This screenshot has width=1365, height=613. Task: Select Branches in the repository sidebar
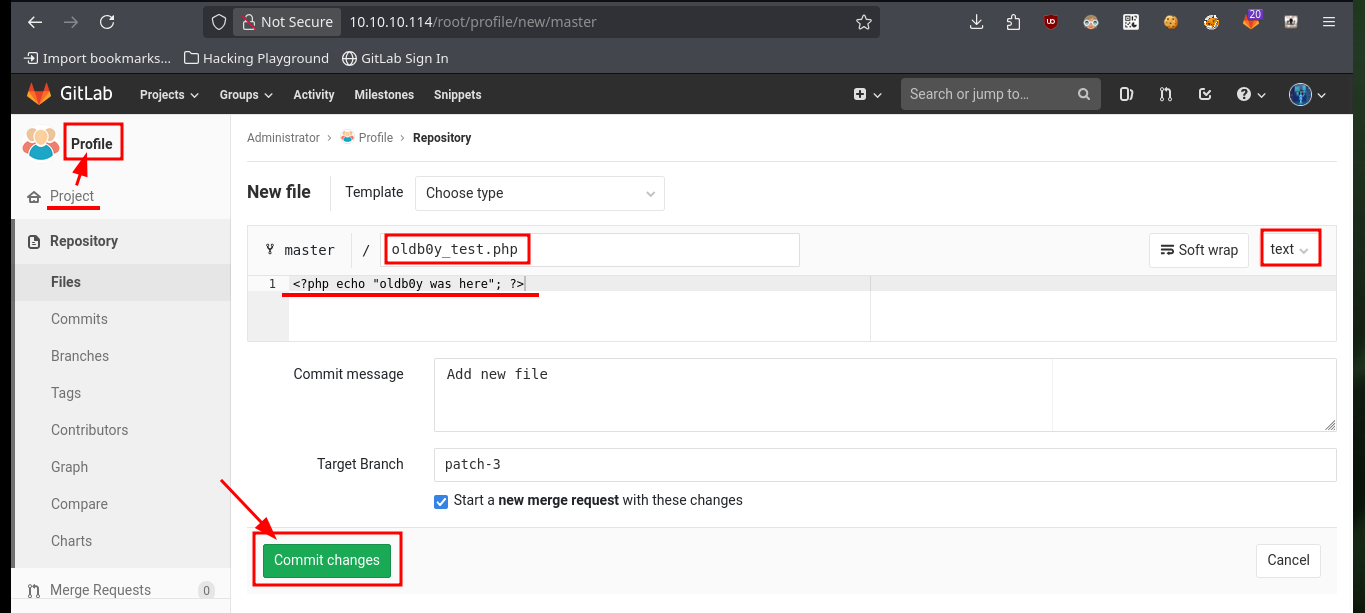80,356
